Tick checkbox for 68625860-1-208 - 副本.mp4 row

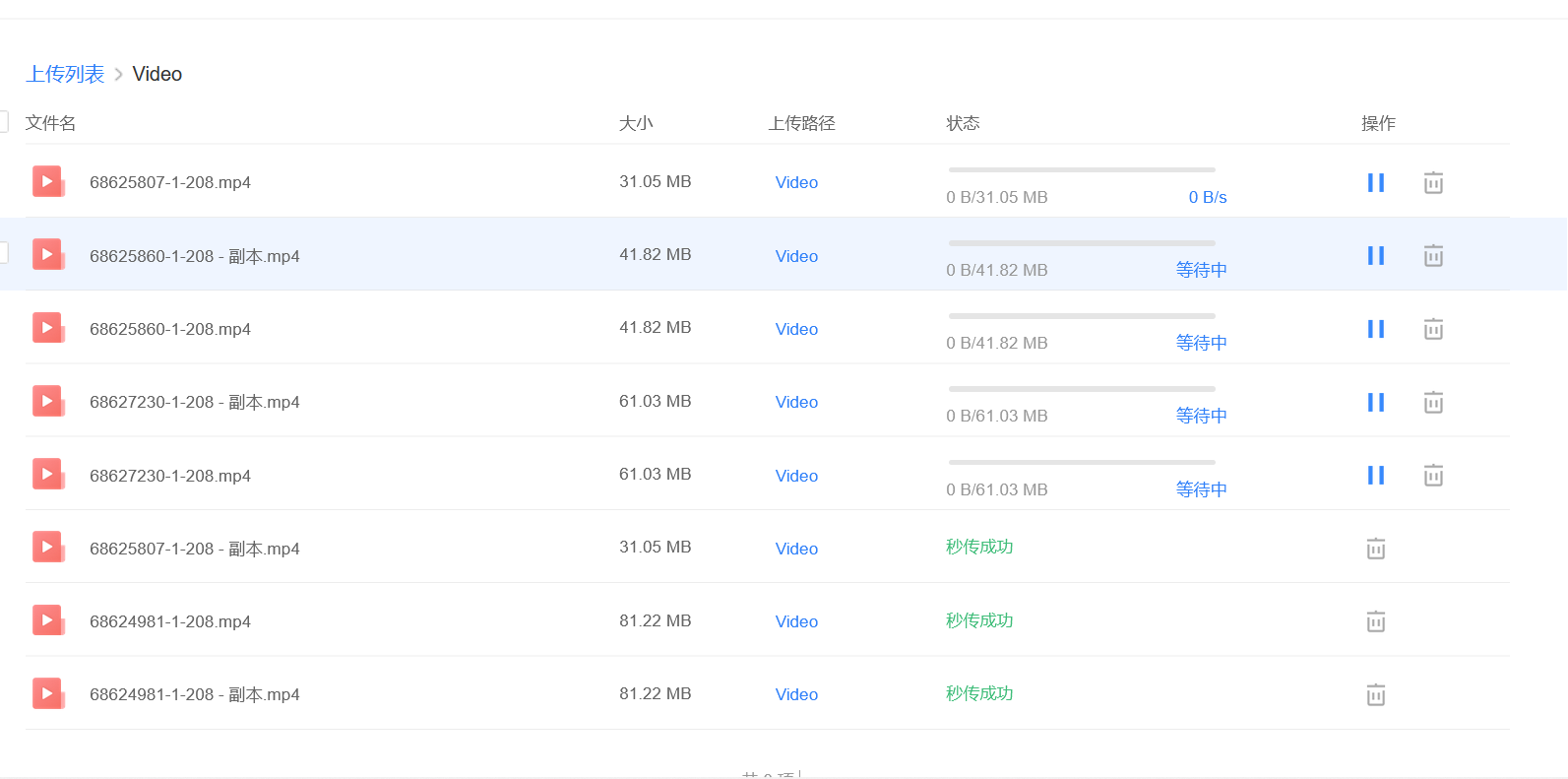(x=3, y=253)
